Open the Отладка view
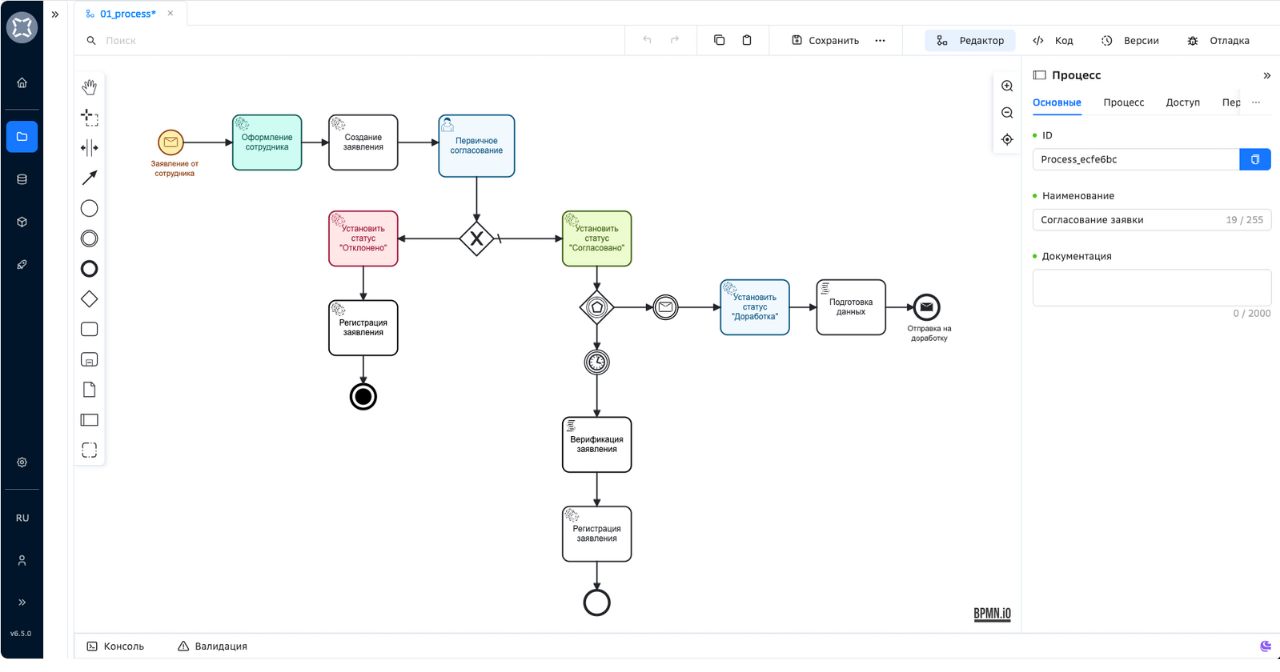Viewport: 1280px width, 672px height. (1218, 40)
